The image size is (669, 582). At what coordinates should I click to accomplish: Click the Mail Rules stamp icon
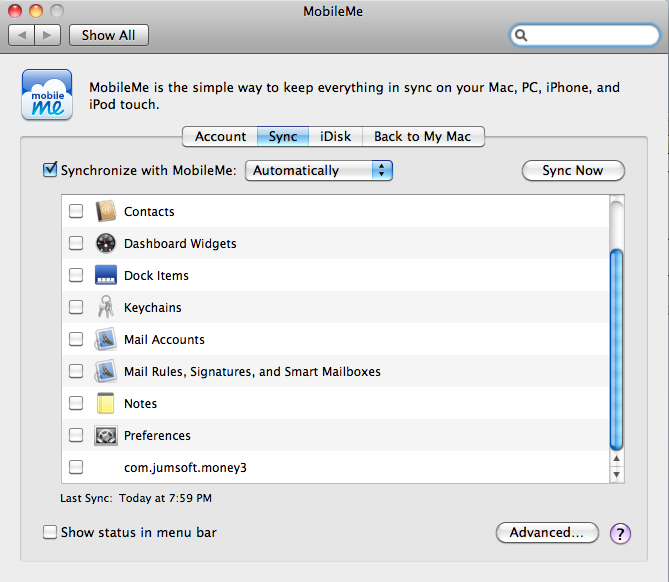click(105, 371)
